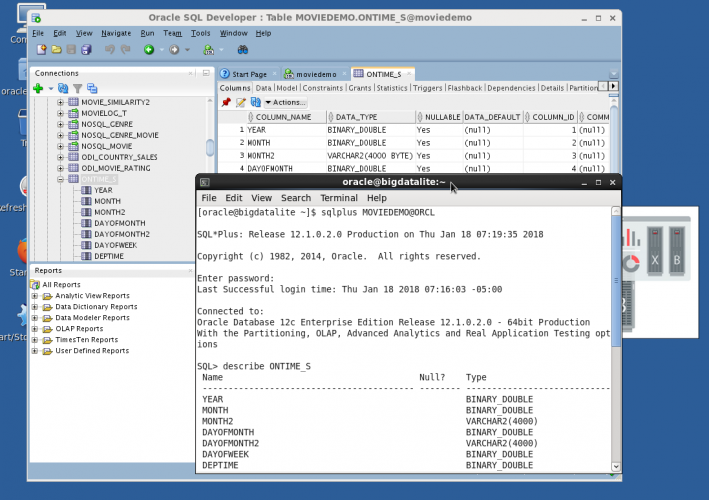The height and width of the screenshot is (500, 709).
Task: Minimize the Connections panel
Action: [x=206, y=73]
